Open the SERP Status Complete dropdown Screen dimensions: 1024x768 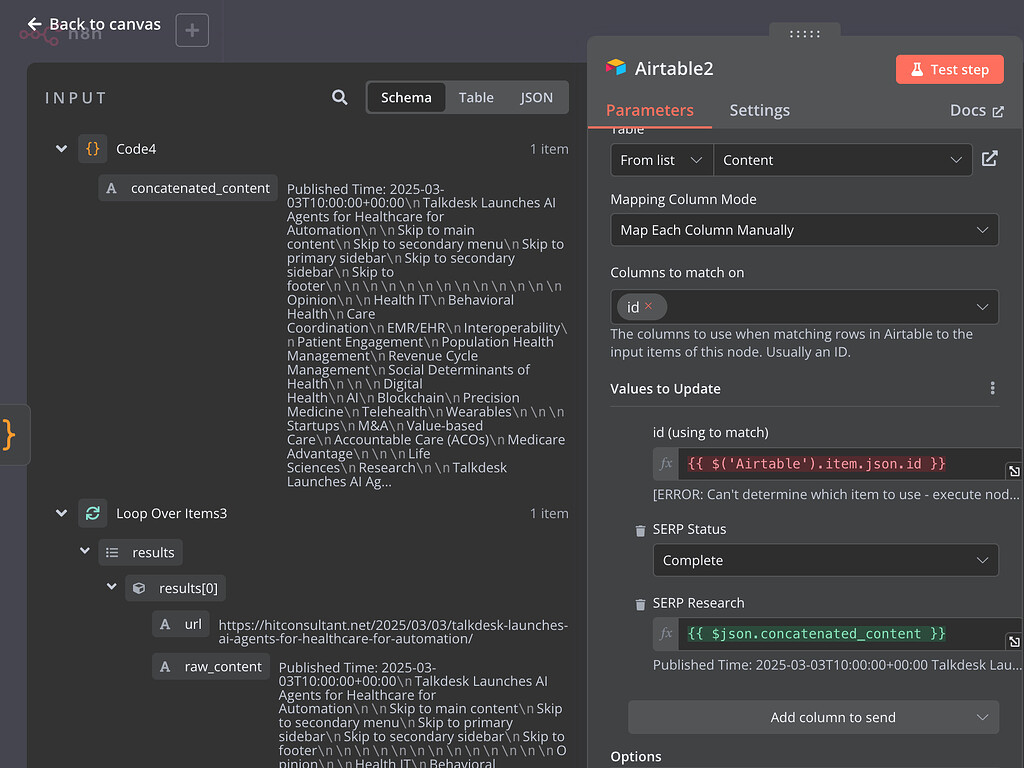[825, 560]
